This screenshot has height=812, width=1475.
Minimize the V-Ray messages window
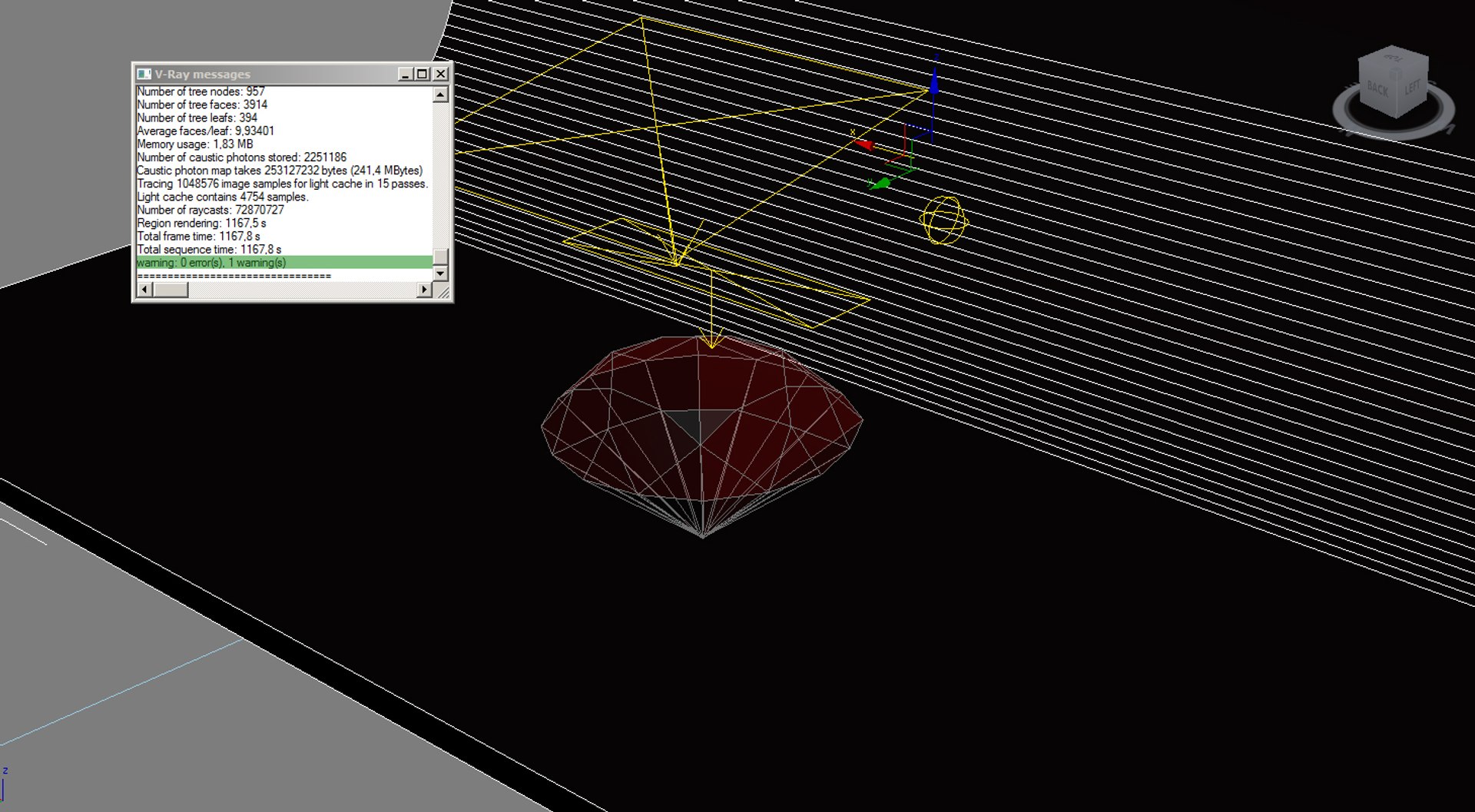click(x=406, y=74)
